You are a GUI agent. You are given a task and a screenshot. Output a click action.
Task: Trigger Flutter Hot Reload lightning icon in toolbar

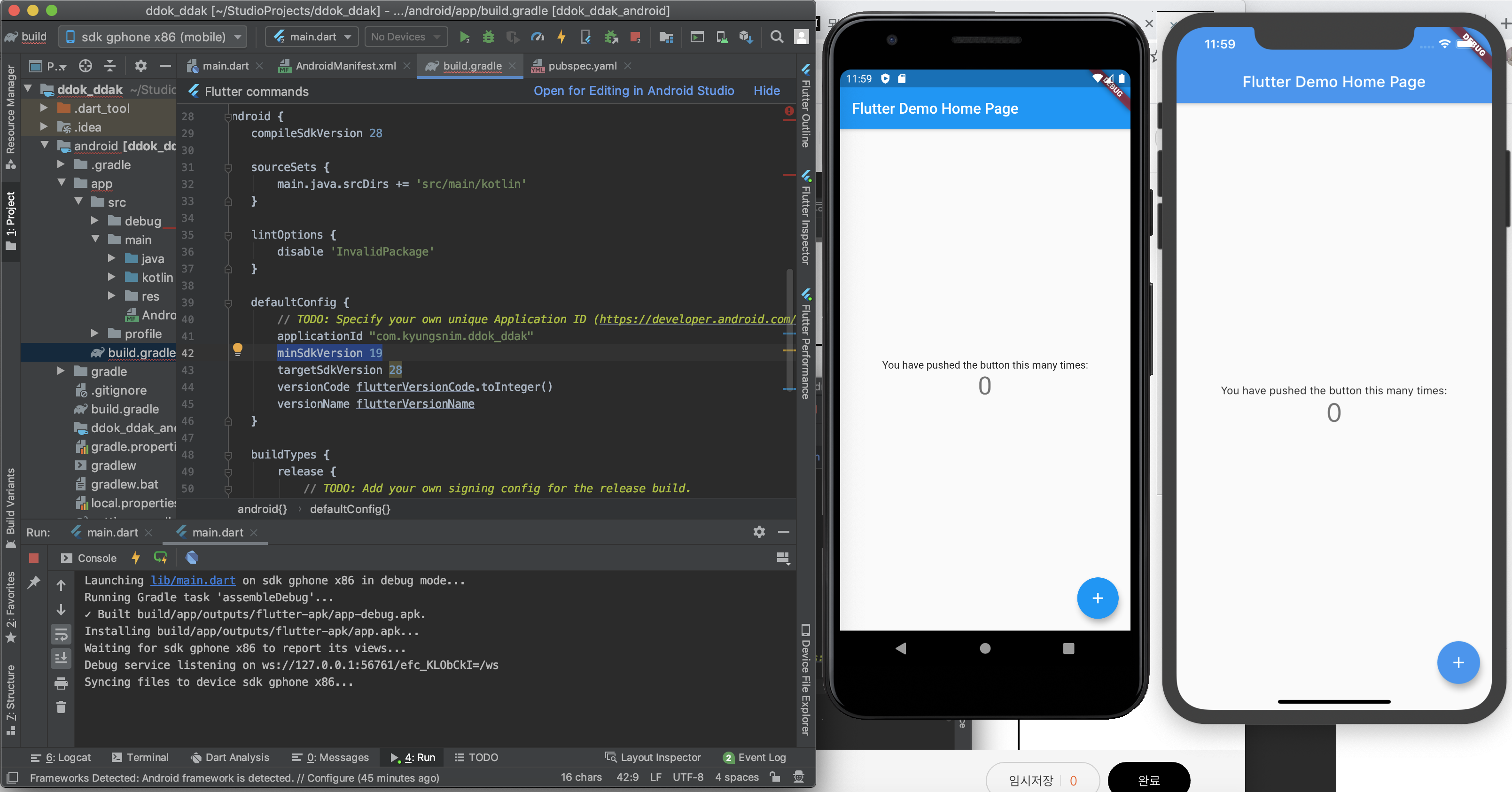[561, 37]
